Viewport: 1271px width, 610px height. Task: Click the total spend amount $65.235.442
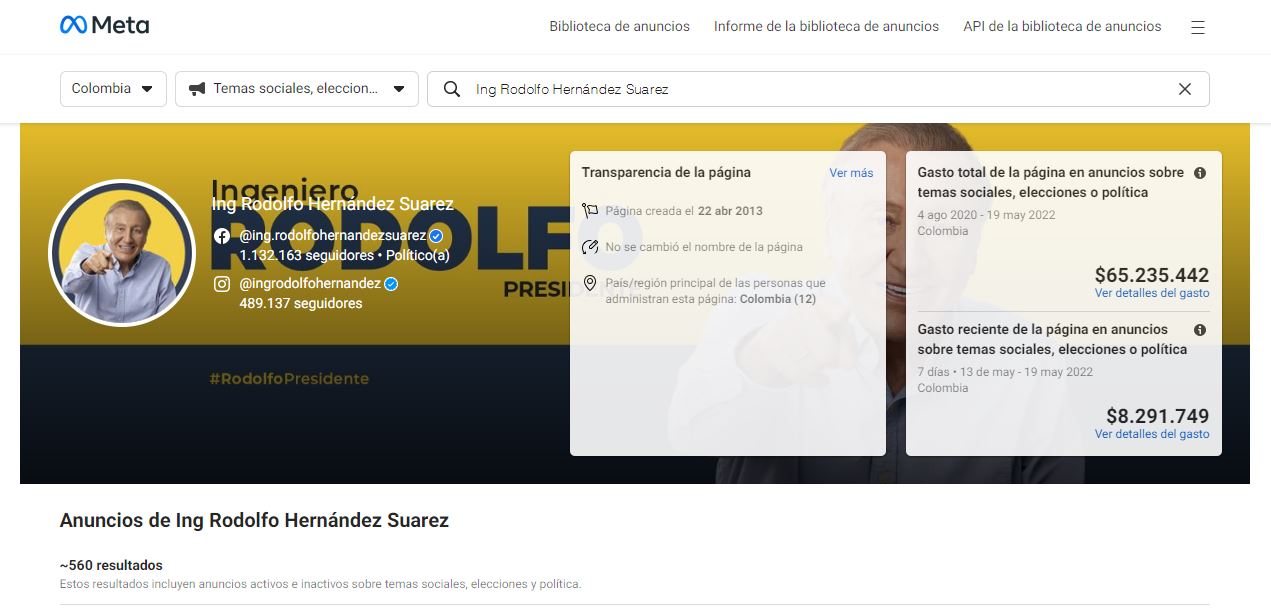coord(1152,275)
